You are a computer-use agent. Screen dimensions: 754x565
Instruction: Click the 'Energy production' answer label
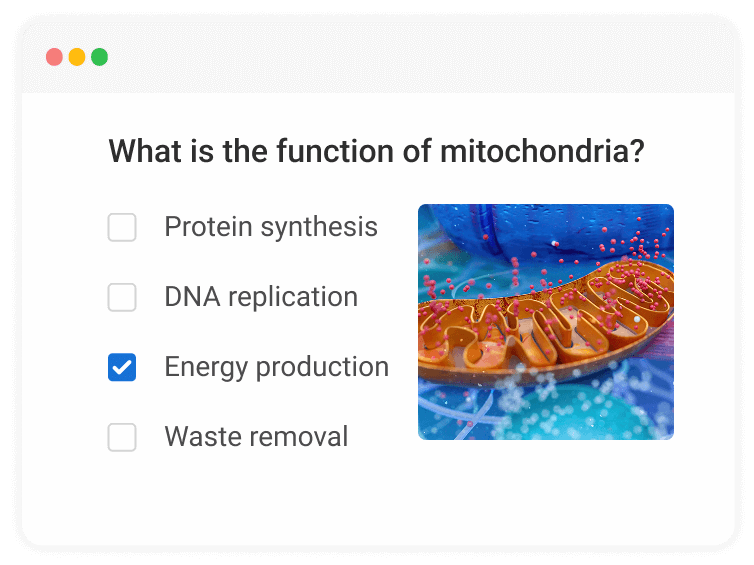point(276,367)
